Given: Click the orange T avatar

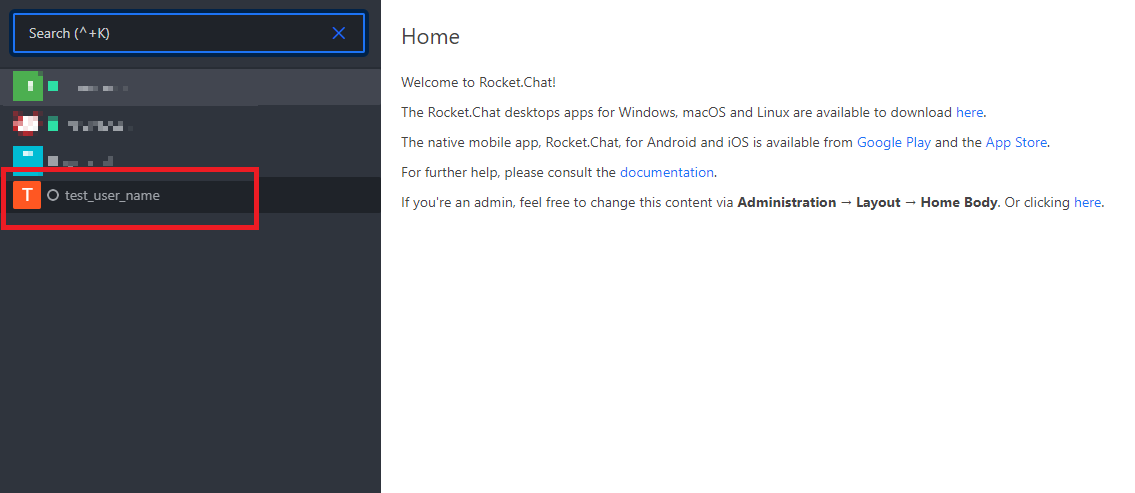Looking at the screenshot, I should pyautogui.click(x=27, y=195).
